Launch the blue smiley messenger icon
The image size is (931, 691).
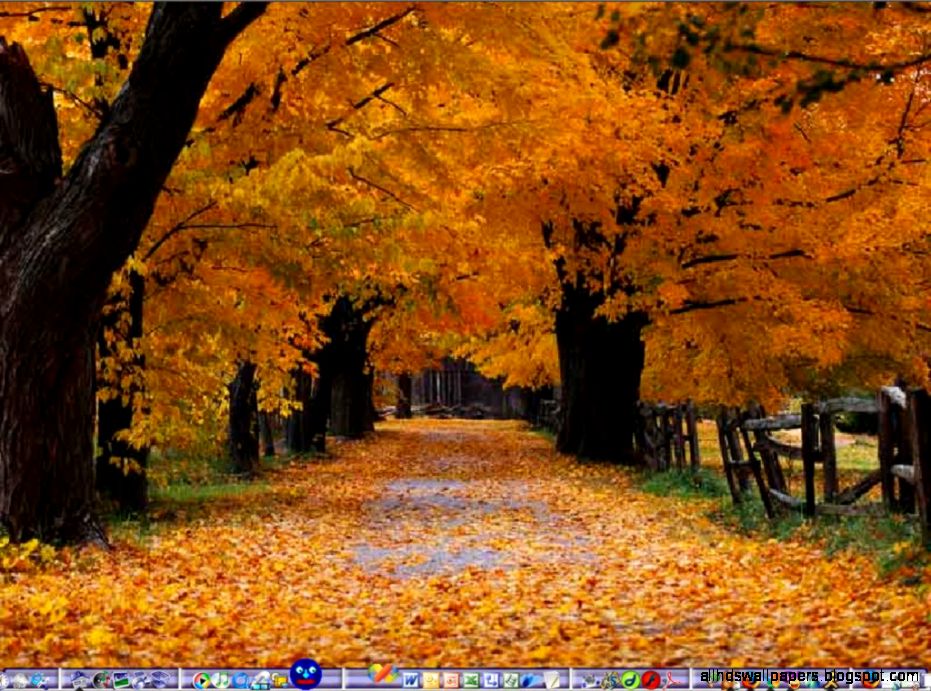tap(306, 676)
